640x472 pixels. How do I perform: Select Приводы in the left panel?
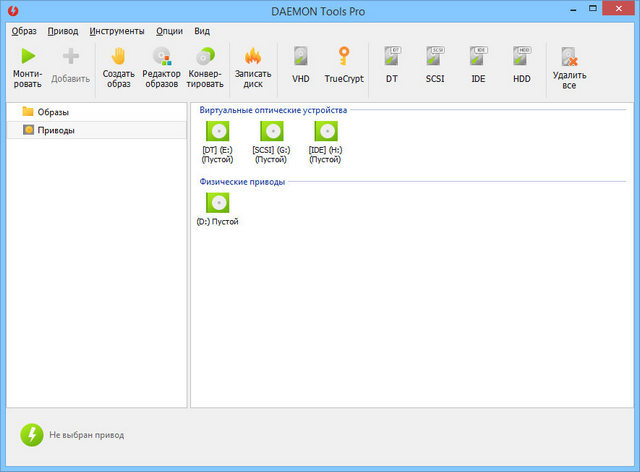(x=55, y=130)
